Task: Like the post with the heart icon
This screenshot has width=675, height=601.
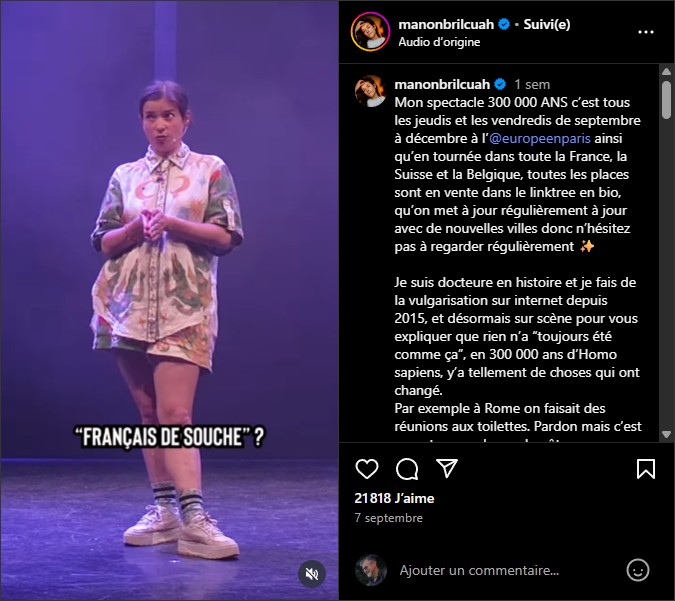Action: pos(367,468)
